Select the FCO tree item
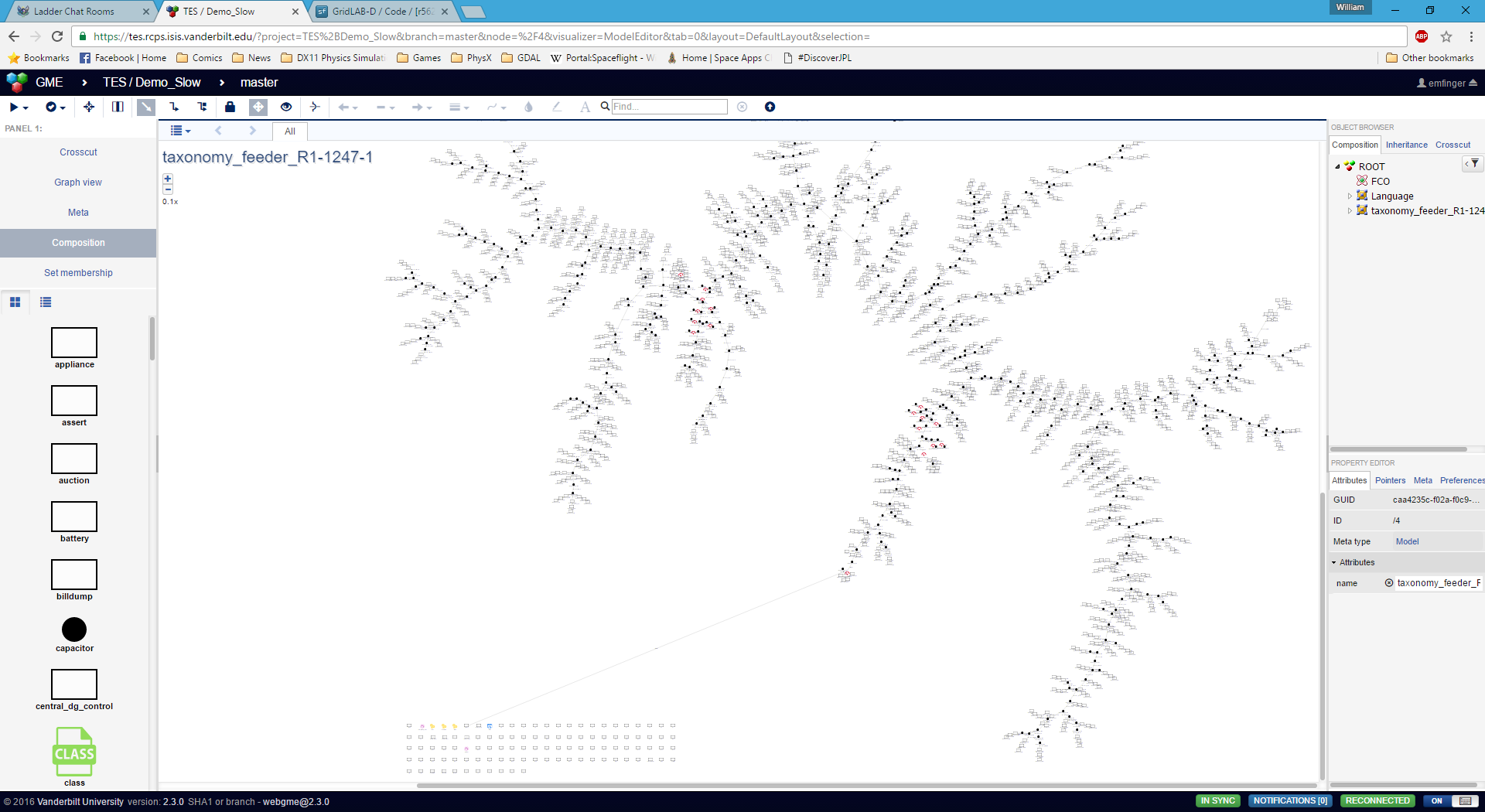This screenshot has height=812, width=1485. pyautogui.click(x=1380, y=181)
